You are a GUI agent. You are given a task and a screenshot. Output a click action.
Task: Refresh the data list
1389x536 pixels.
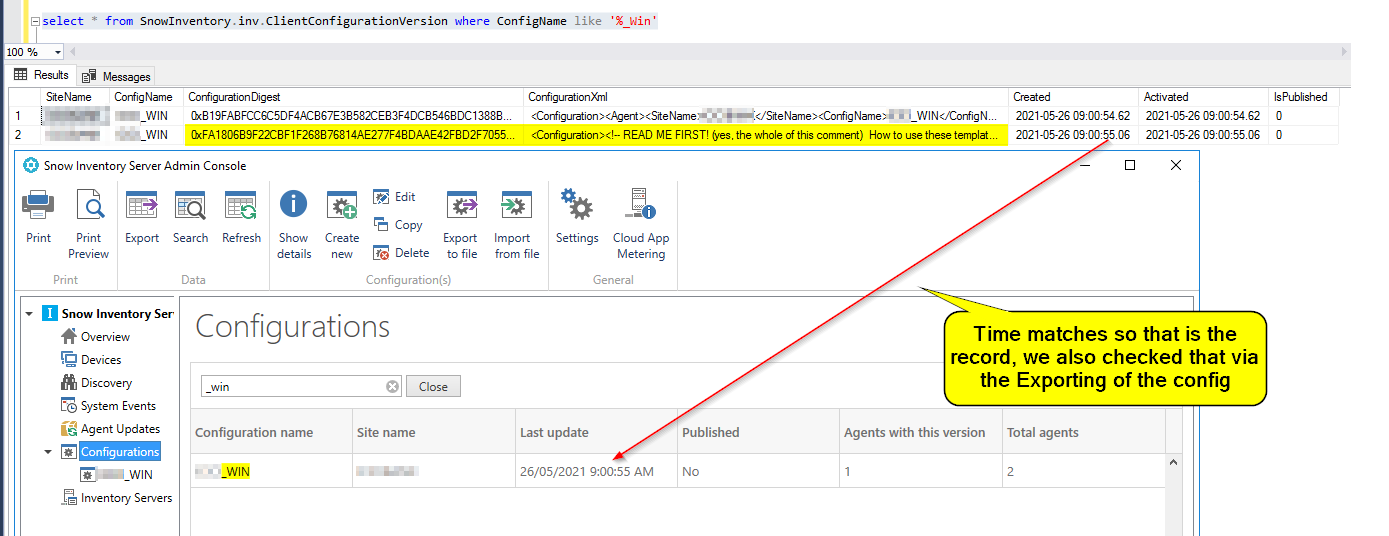point(241,217)
